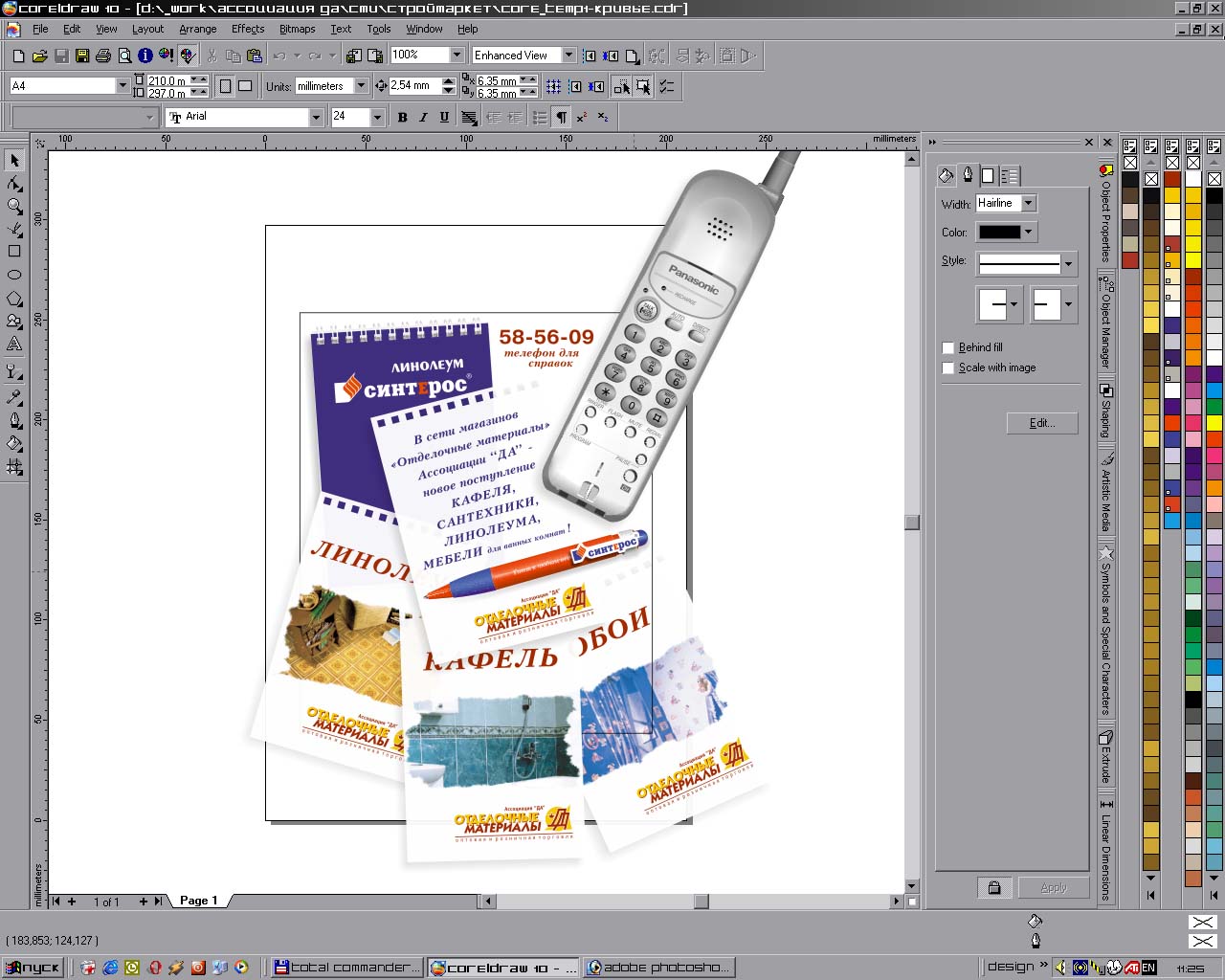
Task: Click the Page 1 tab
Action: pos(199,901)
